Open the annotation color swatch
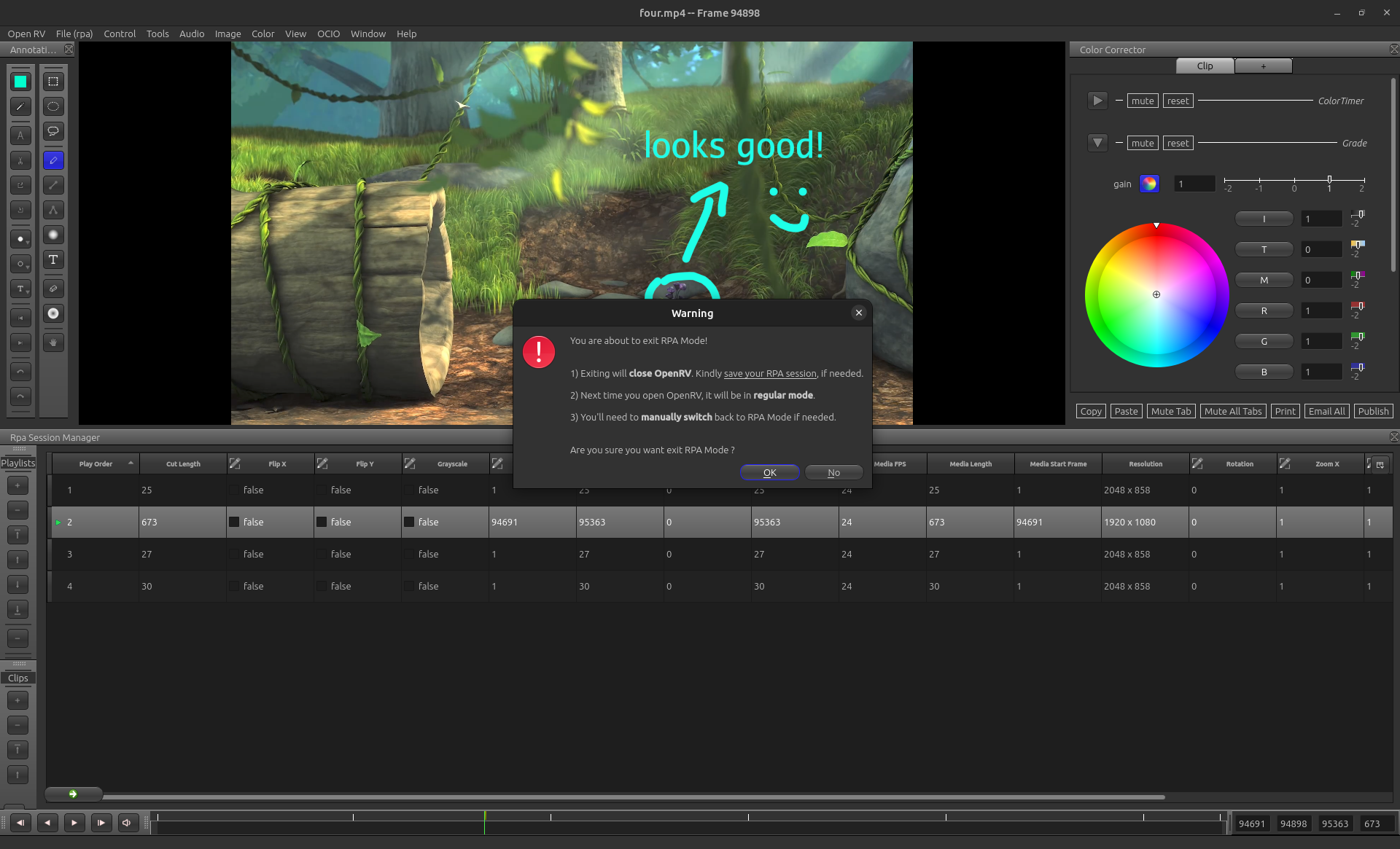This screenshot has width=1400, height=849. (20, 82)
